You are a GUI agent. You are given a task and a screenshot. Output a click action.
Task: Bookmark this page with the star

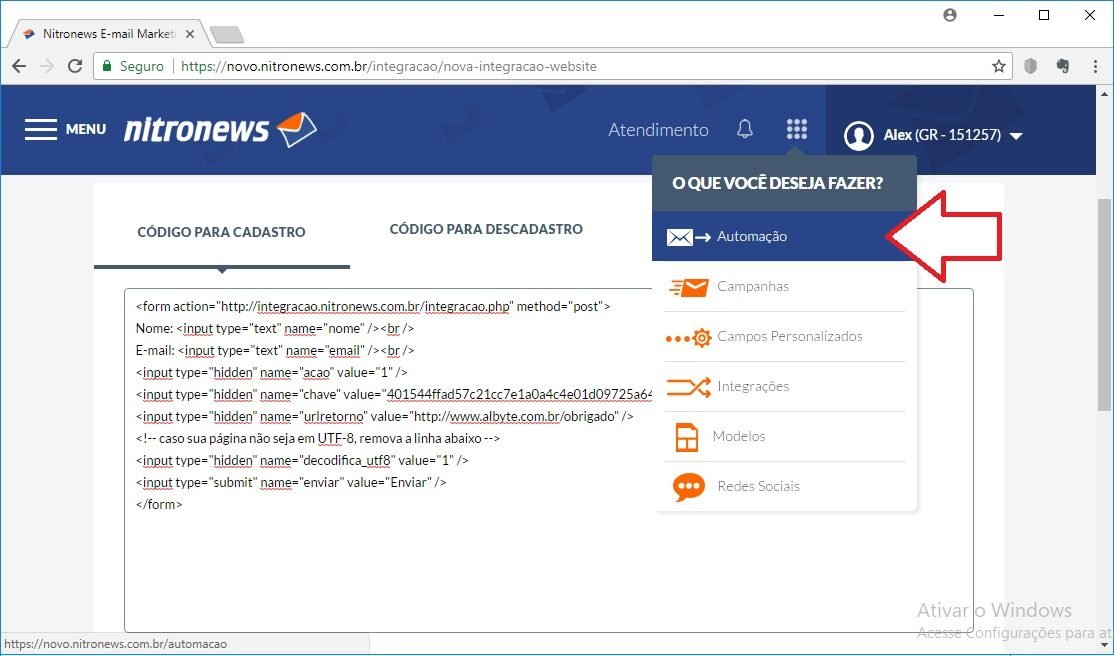tap(999, 66)
